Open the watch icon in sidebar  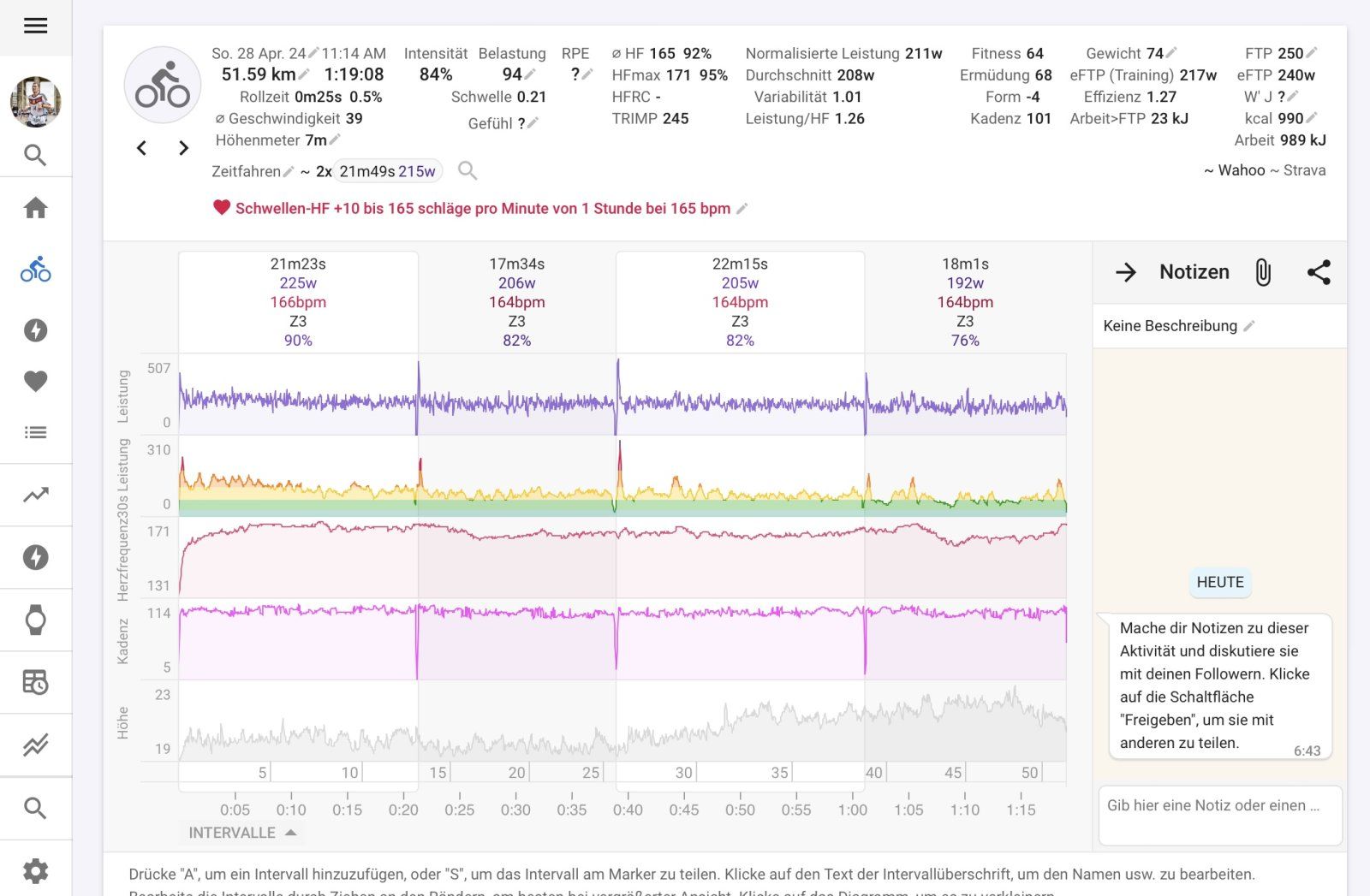pyautogui.click(x=35, y=620)
